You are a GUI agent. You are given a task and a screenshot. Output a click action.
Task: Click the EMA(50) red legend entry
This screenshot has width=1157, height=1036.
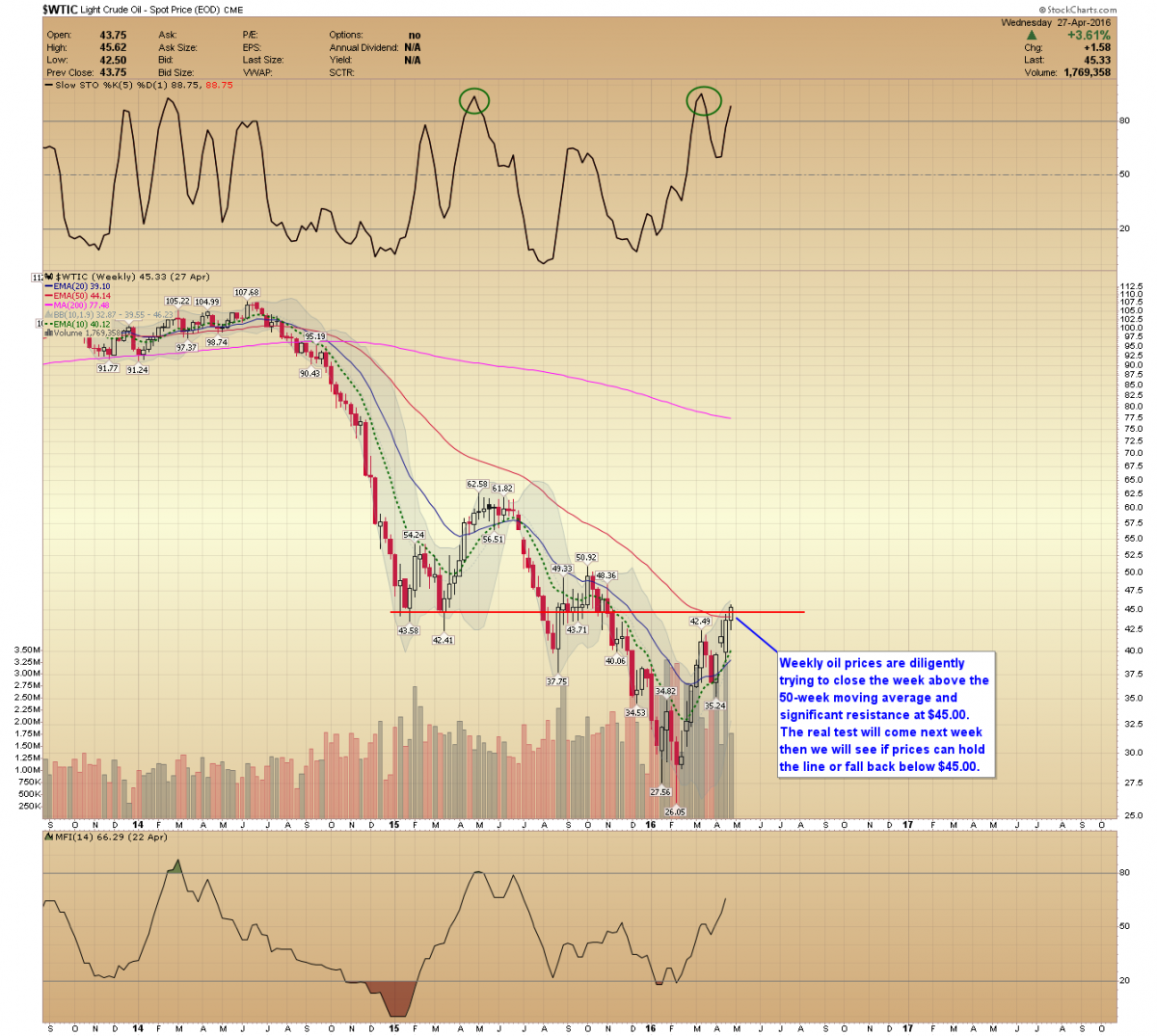tap(81, 296)
